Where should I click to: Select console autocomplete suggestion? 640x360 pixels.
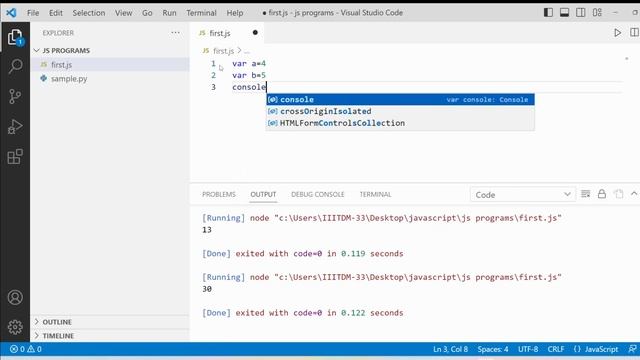click(x=400, y=100)
